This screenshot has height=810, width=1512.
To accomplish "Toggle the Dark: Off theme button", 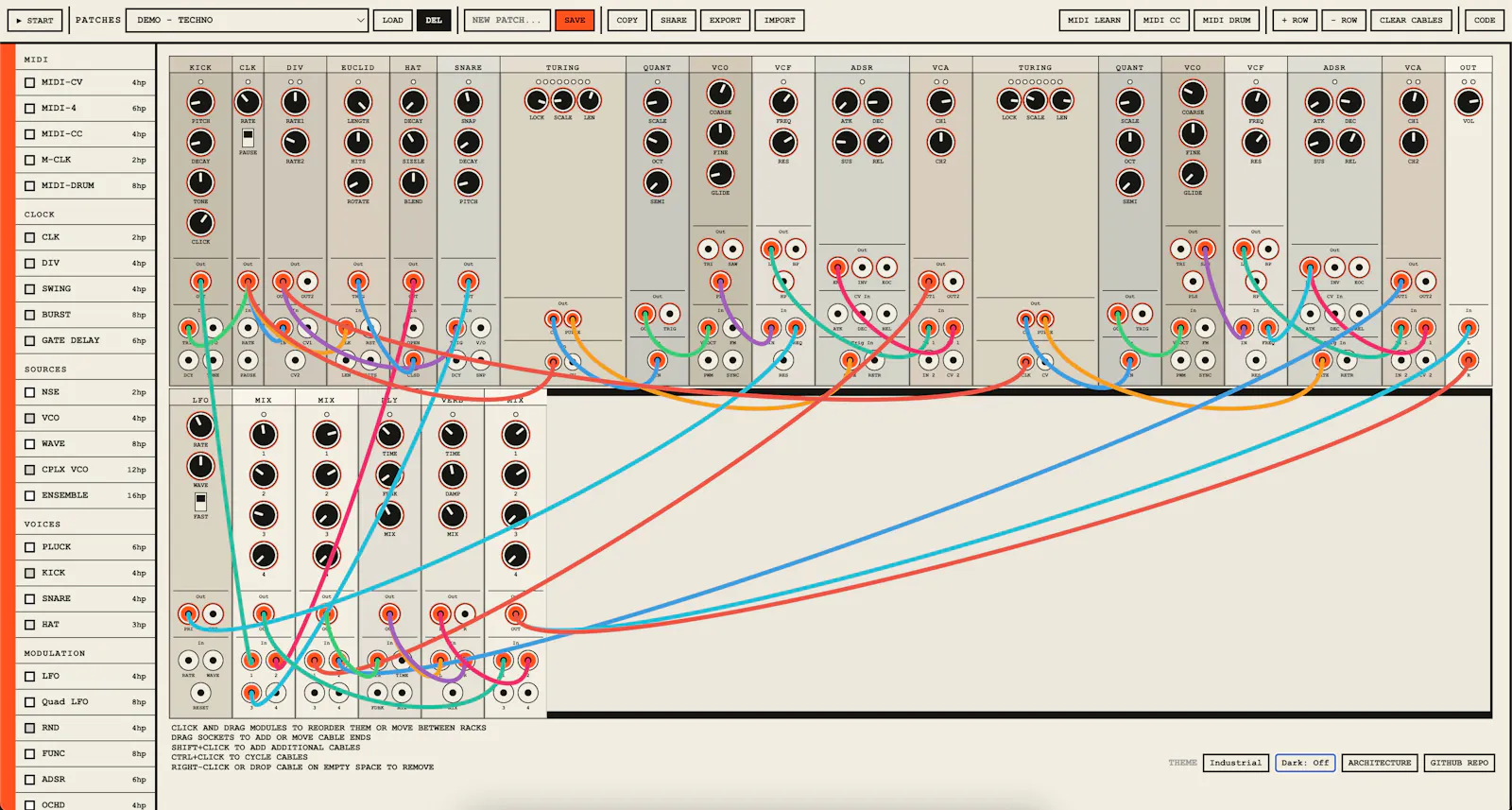I will pos(1305,763).
